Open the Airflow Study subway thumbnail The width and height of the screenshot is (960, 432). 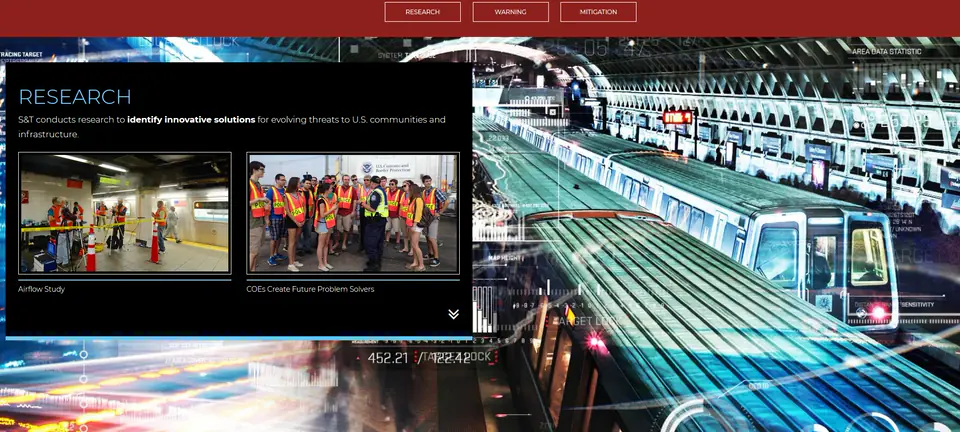point(125,213)
